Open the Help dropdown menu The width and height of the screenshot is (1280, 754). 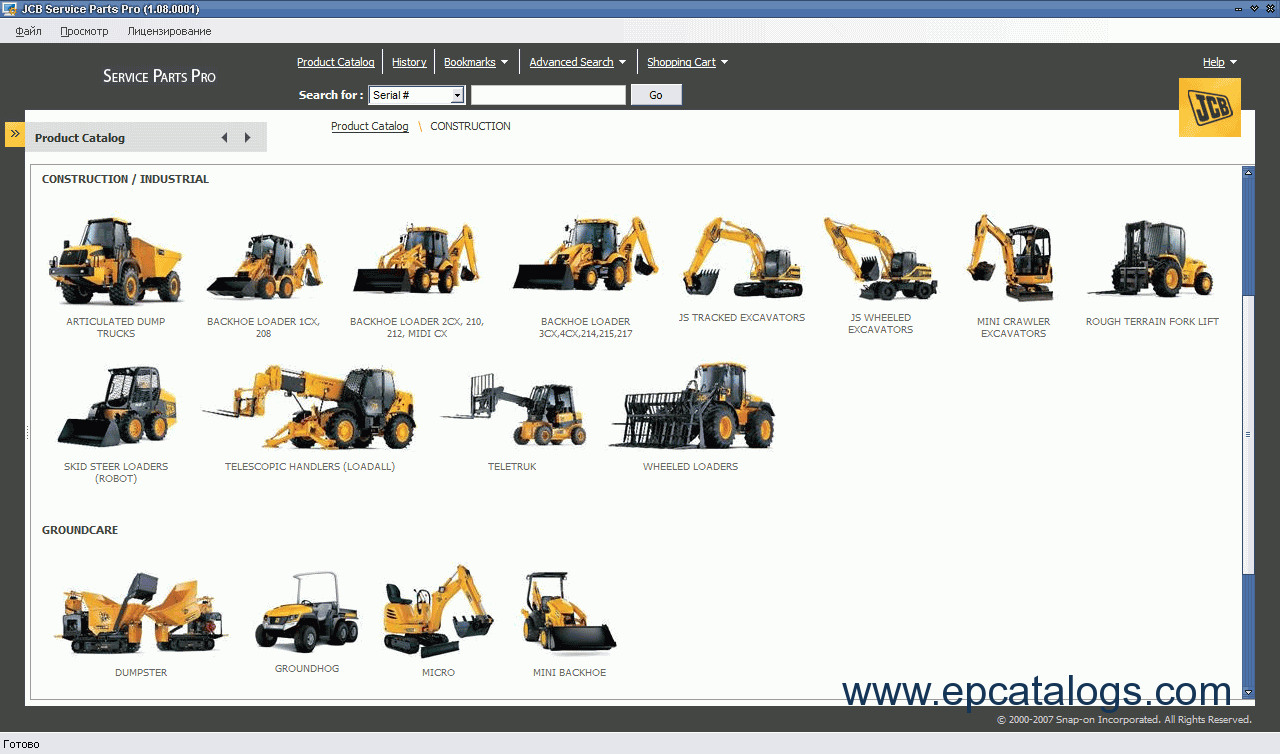[x=1220, y=62]
